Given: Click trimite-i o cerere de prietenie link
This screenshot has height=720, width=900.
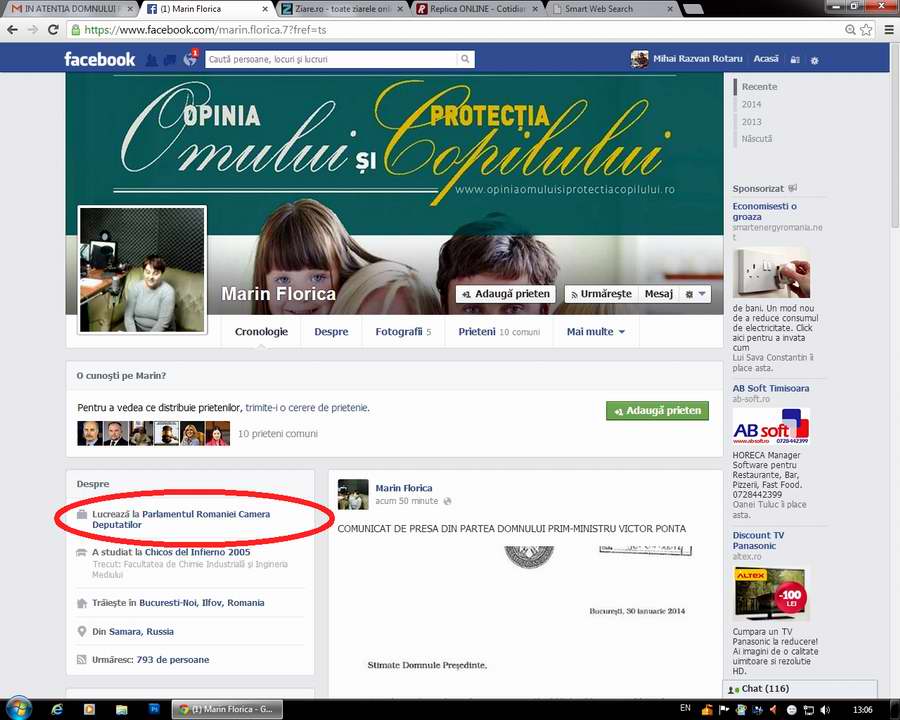Looking at the screenshot, I should point(307,408).
